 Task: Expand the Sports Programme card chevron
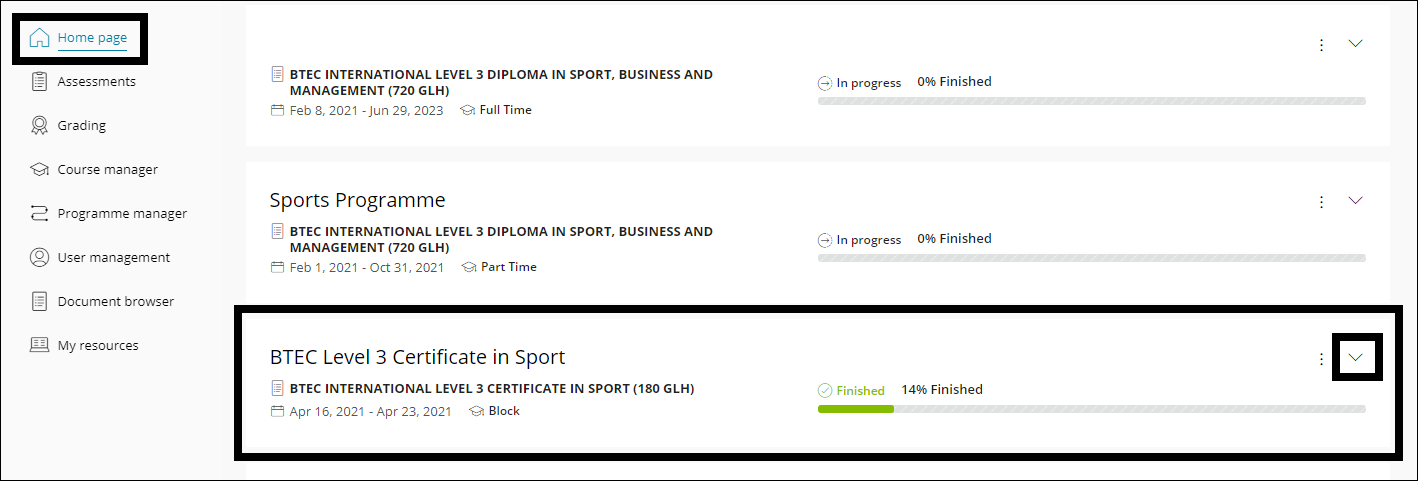tap(1356, 200)
